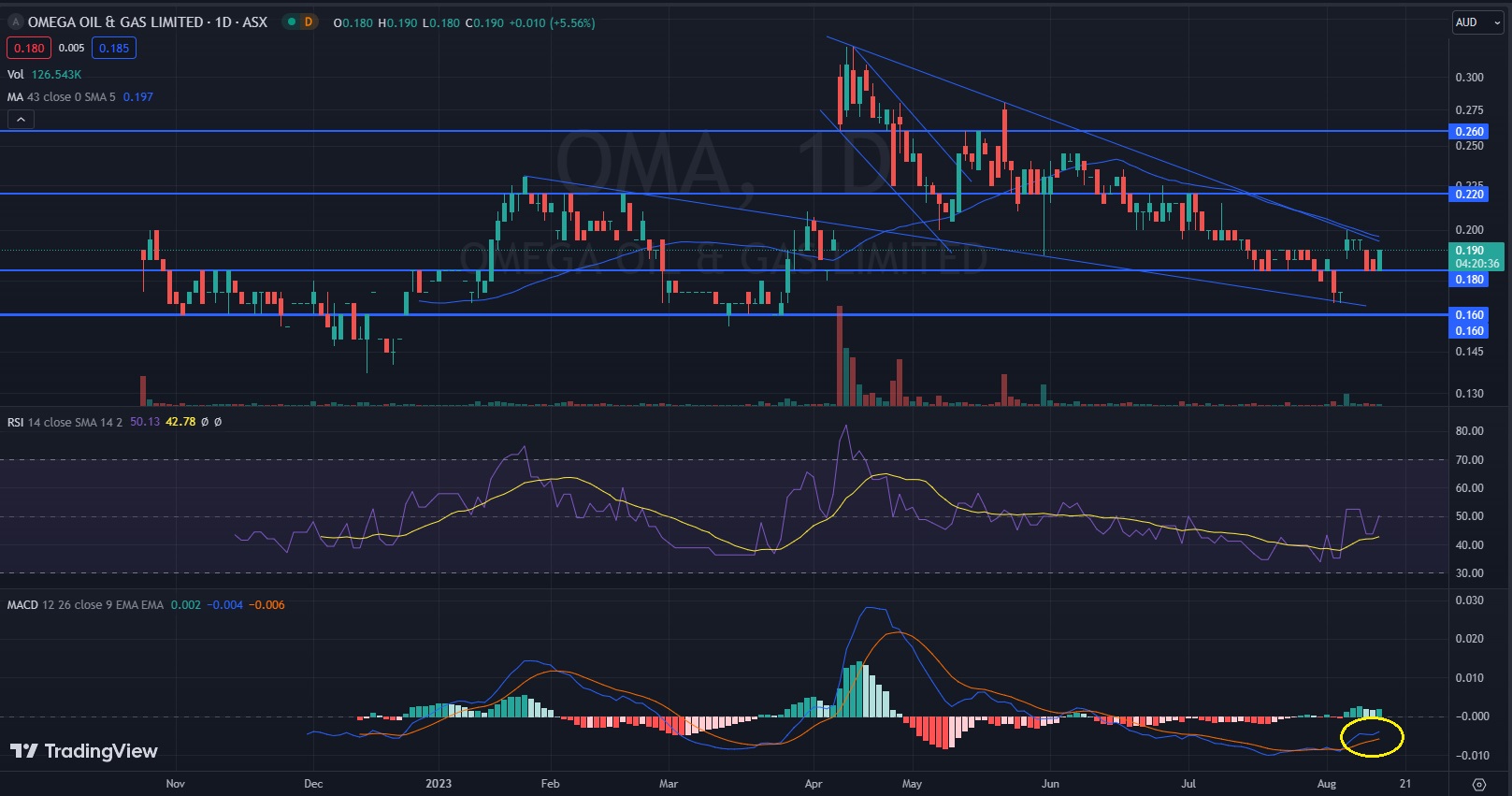Click the 0.275 price axis value
Viewport: 1512px width, 796px height.
(x=1469, y=110)
